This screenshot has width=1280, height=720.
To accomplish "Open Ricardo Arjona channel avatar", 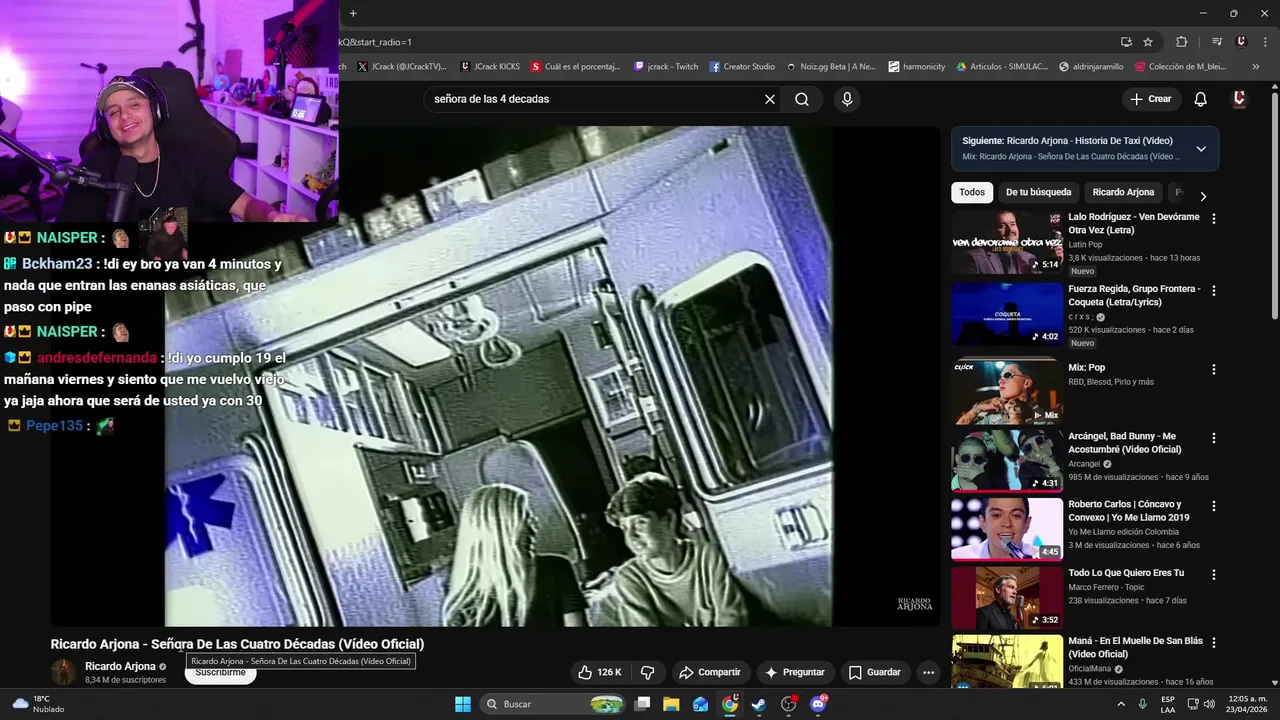I will 63,672.
